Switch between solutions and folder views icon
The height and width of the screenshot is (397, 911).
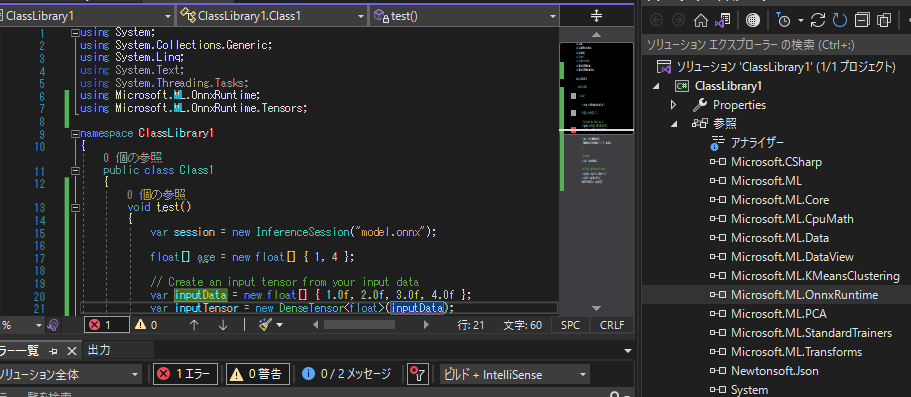click(x=723, y=20)
